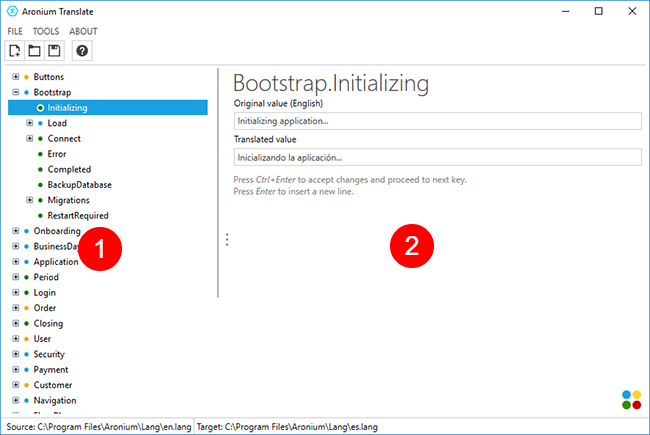
Task: Click the Open folder toolbar icon
Action: click(x=34, y=51)
